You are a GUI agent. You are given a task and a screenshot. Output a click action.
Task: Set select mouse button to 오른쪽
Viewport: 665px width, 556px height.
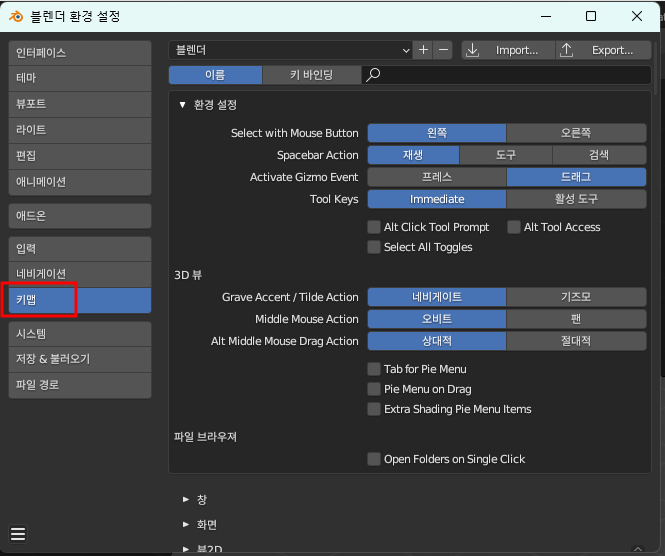click(x=576, y=133)
